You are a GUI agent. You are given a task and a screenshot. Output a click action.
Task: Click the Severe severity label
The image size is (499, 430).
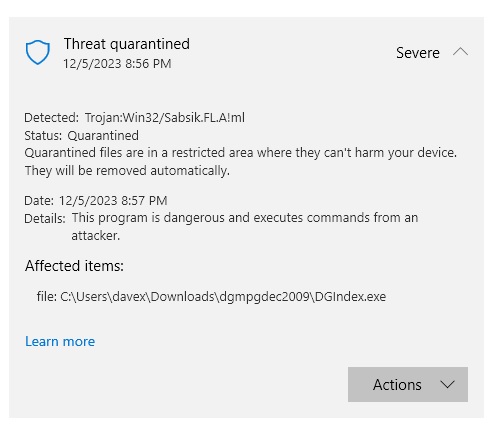pyautogui.click(x=418, y=53)
